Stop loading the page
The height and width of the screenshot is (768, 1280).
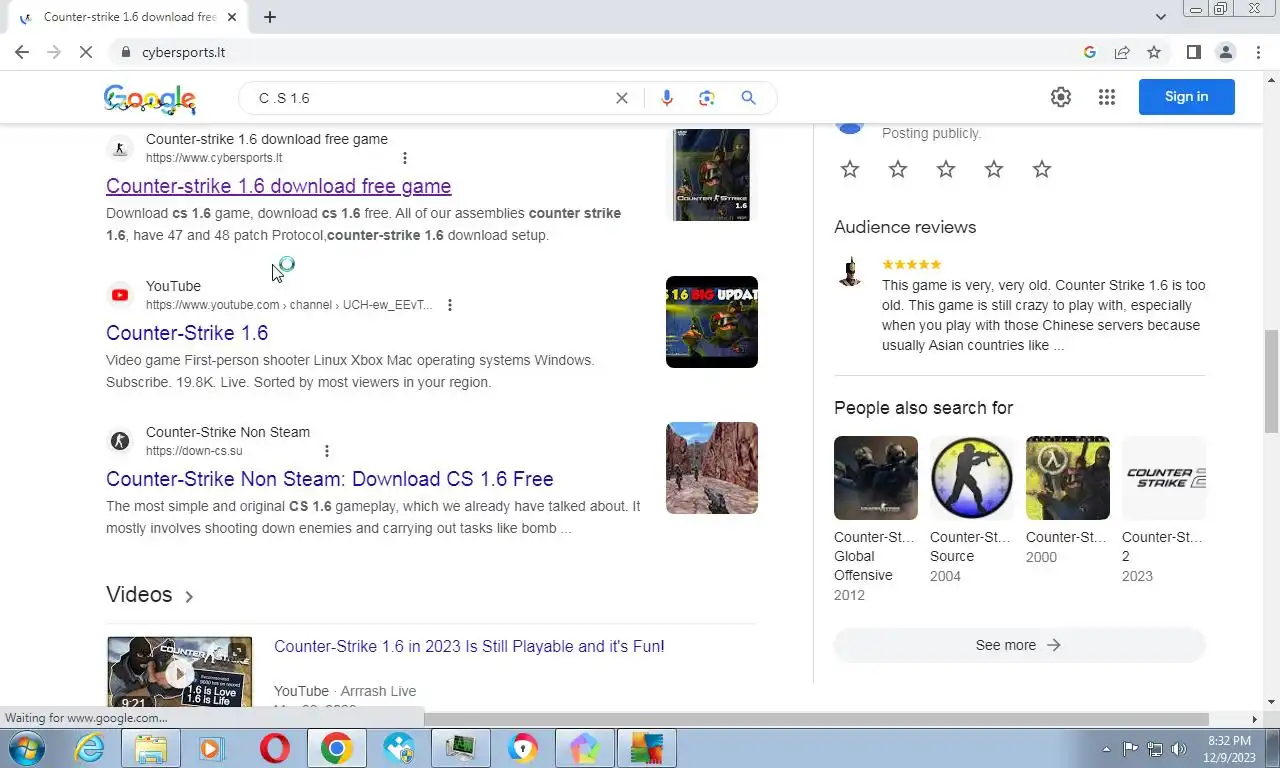point(86,52)
